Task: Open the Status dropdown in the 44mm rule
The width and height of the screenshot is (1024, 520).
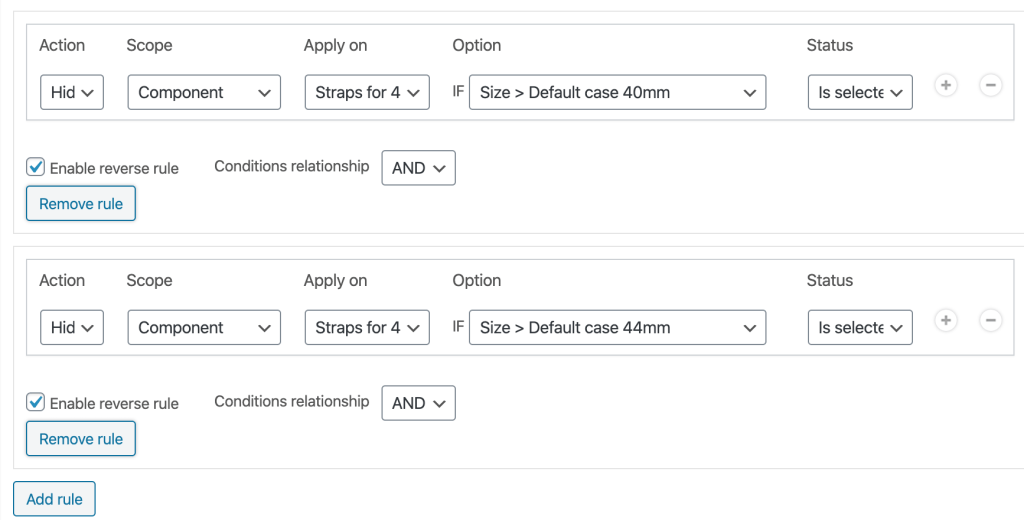Action: click(x=860, y=327)
